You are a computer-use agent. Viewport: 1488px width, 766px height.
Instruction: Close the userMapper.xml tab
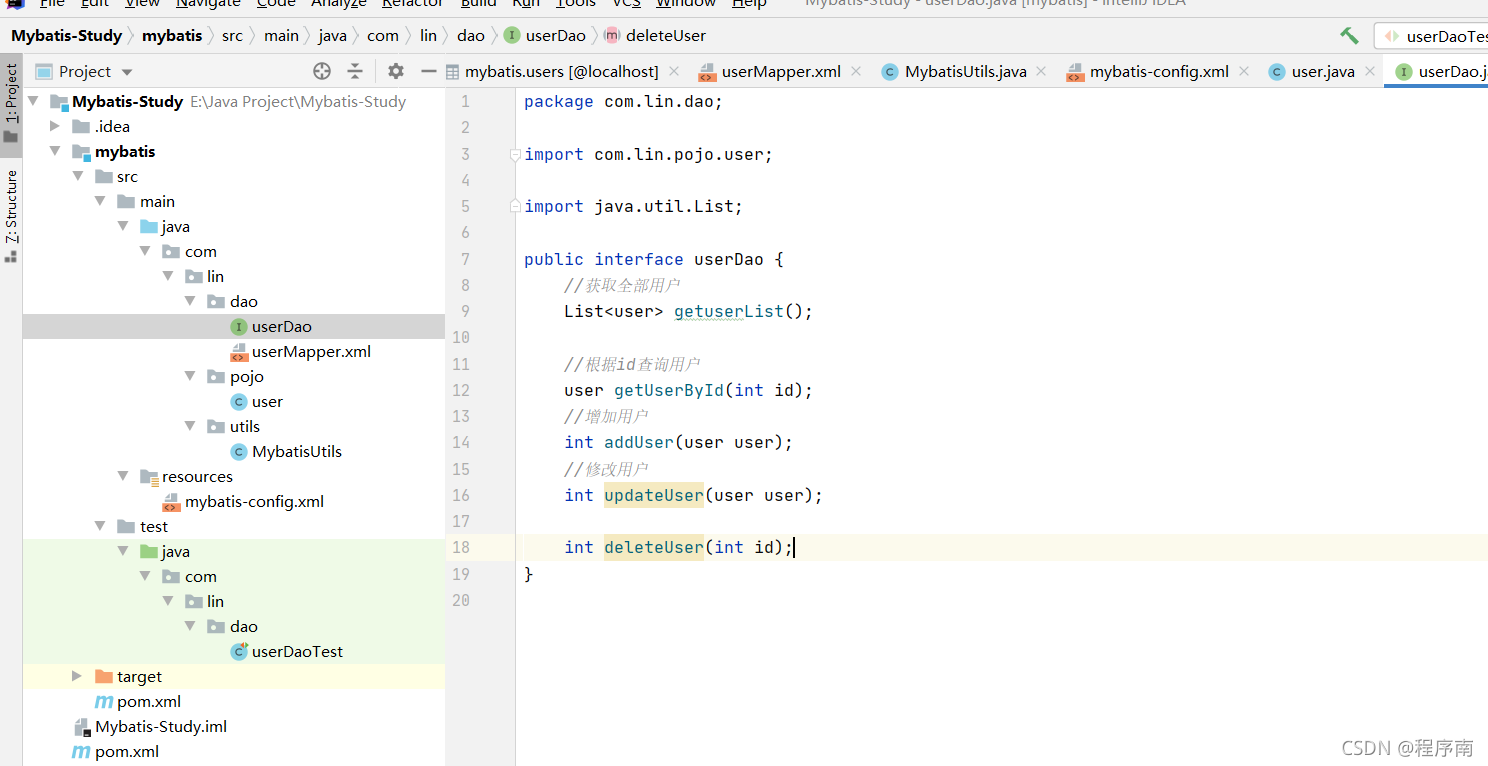(856, 71)
